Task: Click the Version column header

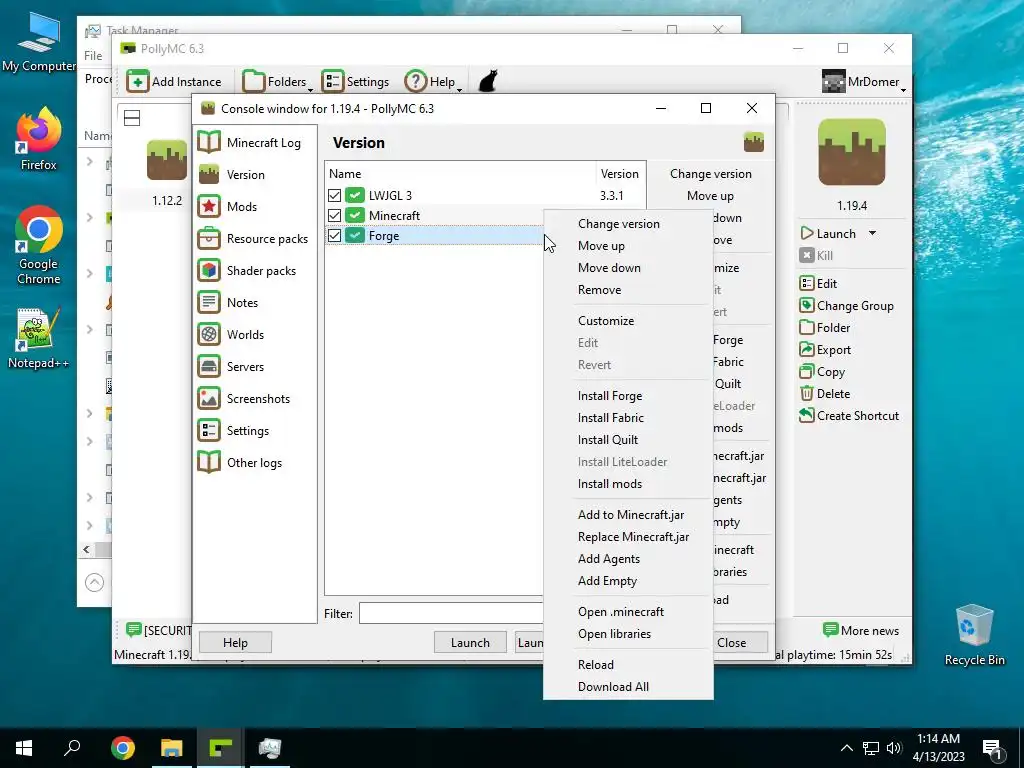Action: [x=620, y=174]
